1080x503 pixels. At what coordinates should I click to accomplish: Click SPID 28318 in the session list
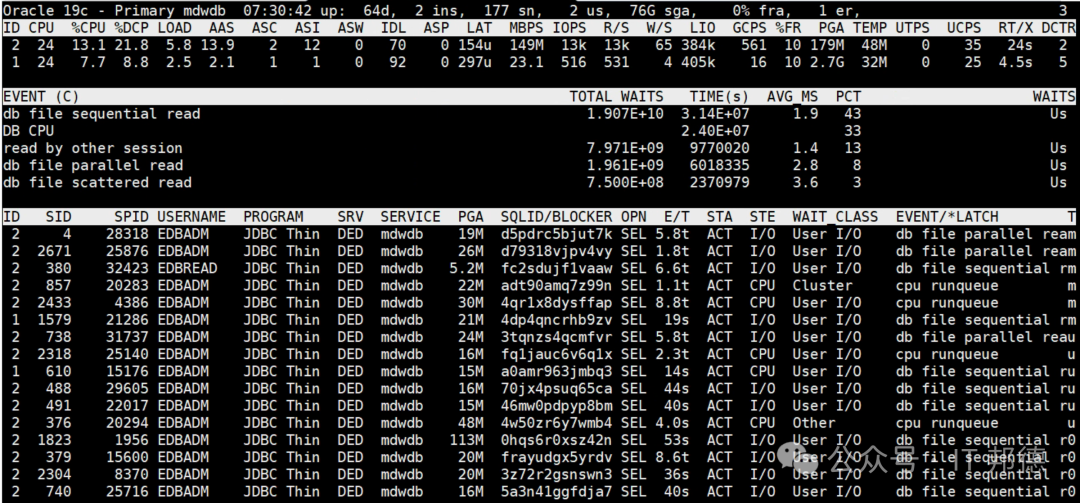click(127, 234)
